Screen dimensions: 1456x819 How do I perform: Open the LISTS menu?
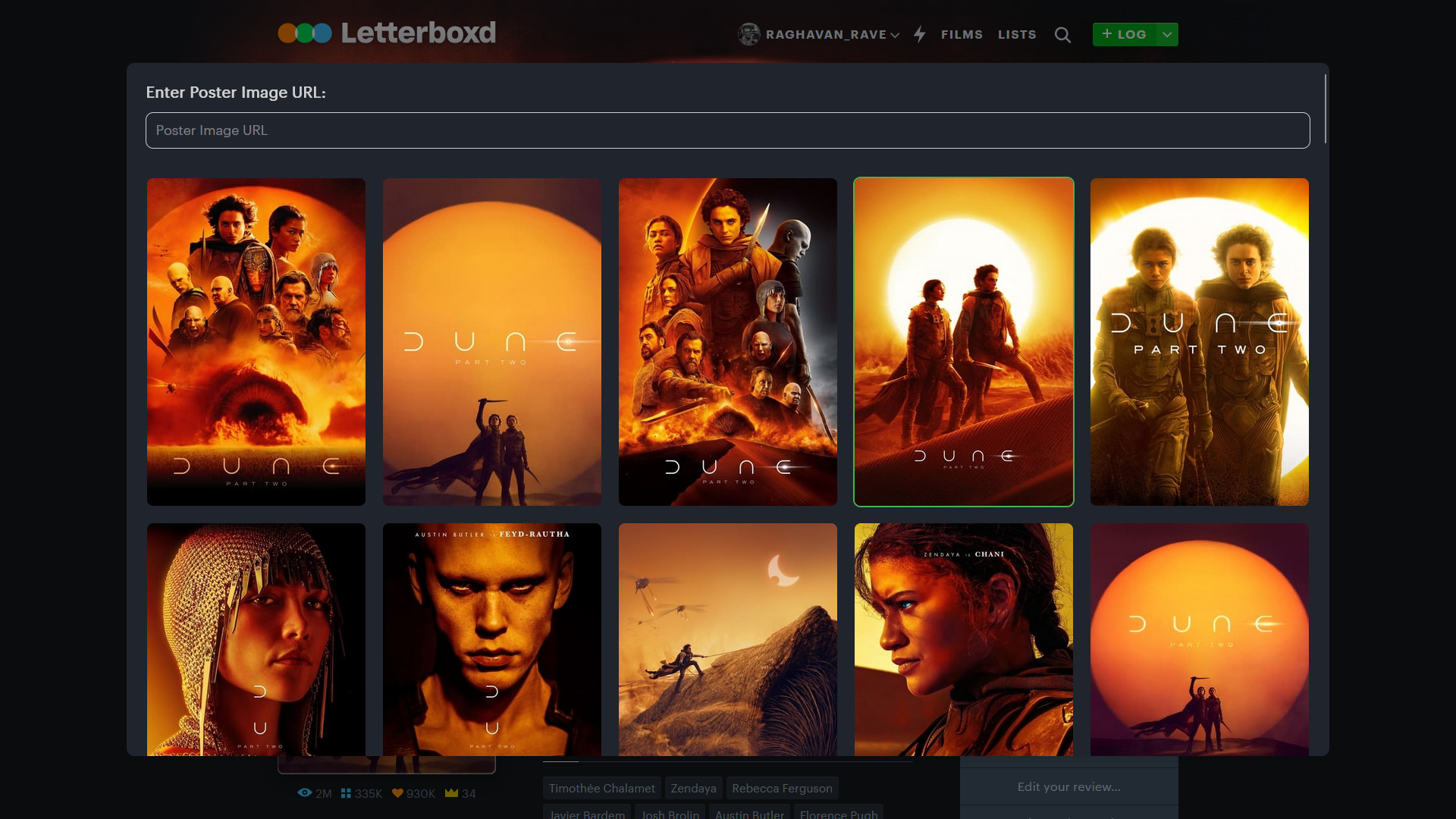click(1016, 35)
